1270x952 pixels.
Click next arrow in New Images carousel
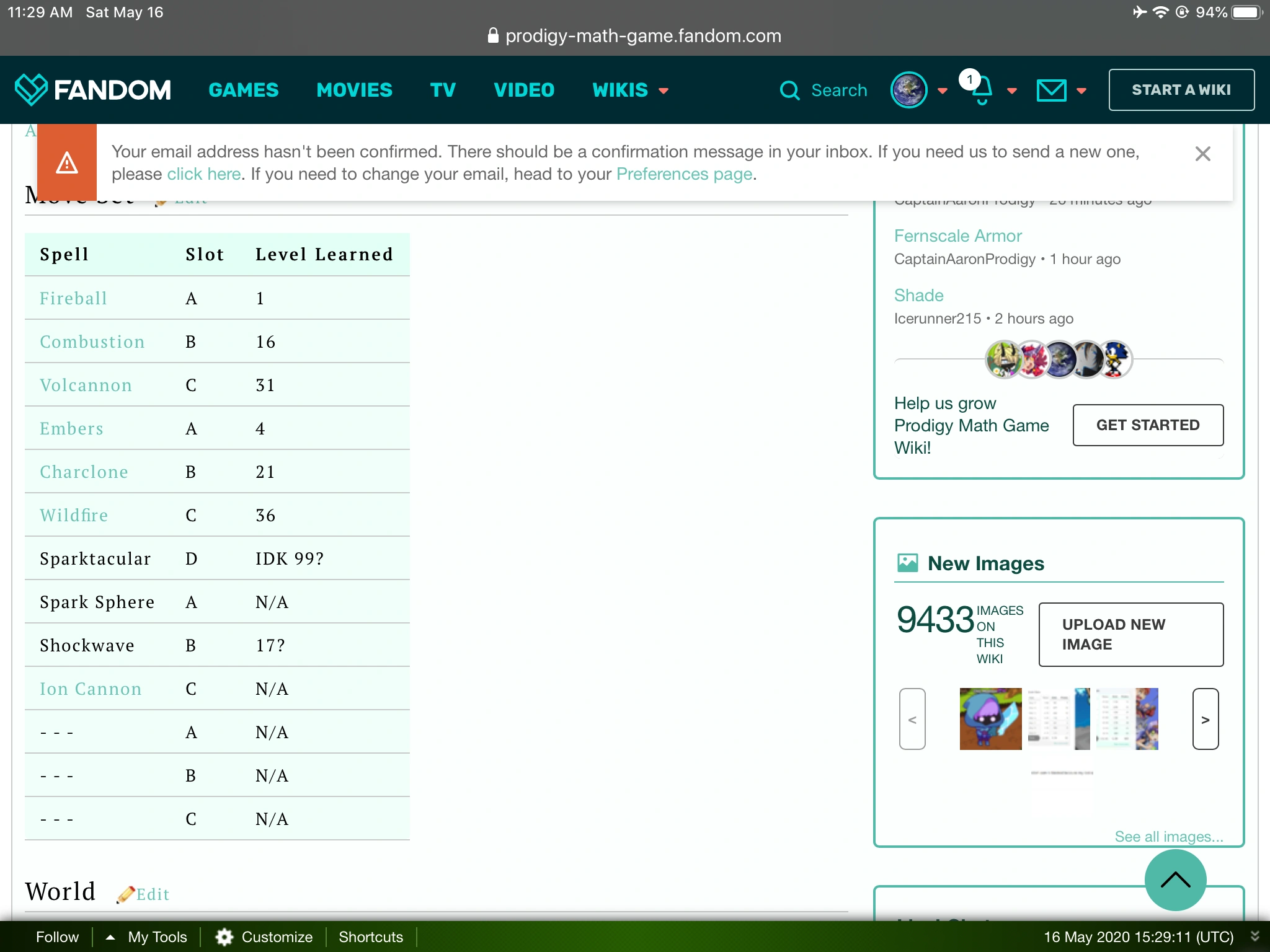tap(1205, 719)
